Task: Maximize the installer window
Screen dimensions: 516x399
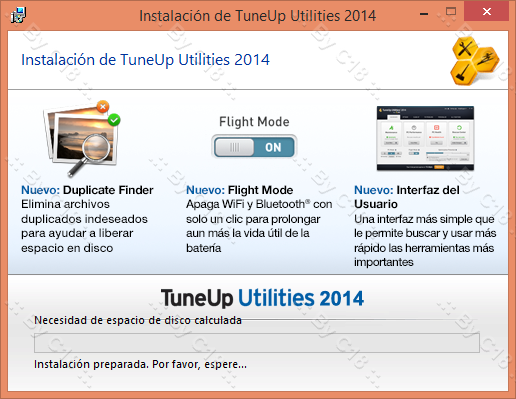Action: point(451,12)
